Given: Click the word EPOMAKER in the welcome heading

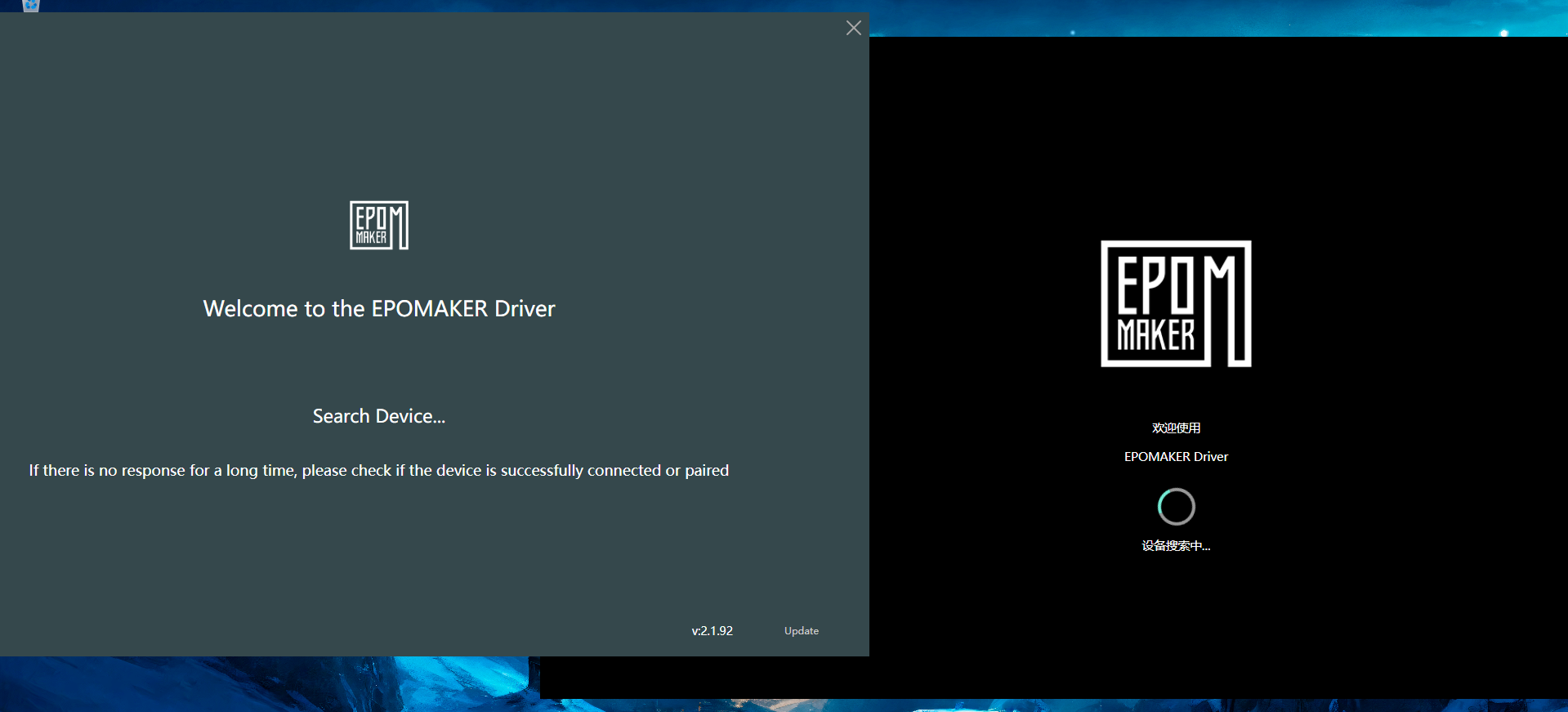Looking at the screenshot, I should (430, 308).
